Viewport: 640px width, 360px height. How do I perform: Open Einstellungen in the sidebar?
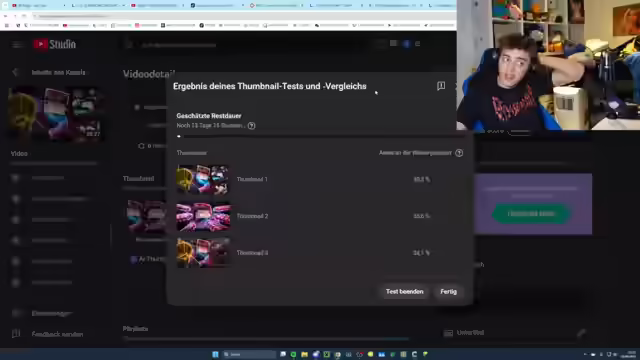(52, 313)
